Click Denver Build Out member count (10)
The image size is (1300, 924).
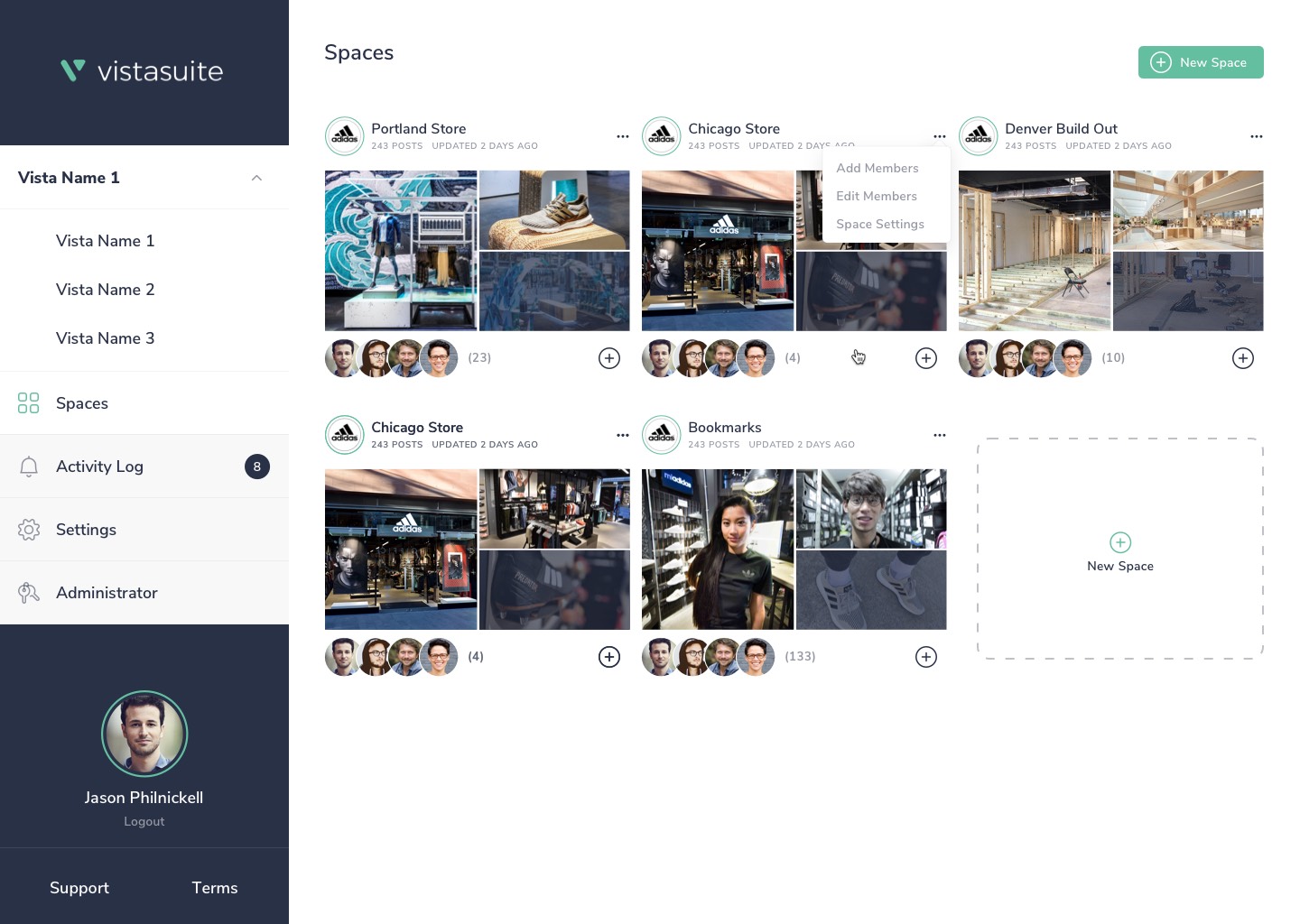(x=1113, y=358)
